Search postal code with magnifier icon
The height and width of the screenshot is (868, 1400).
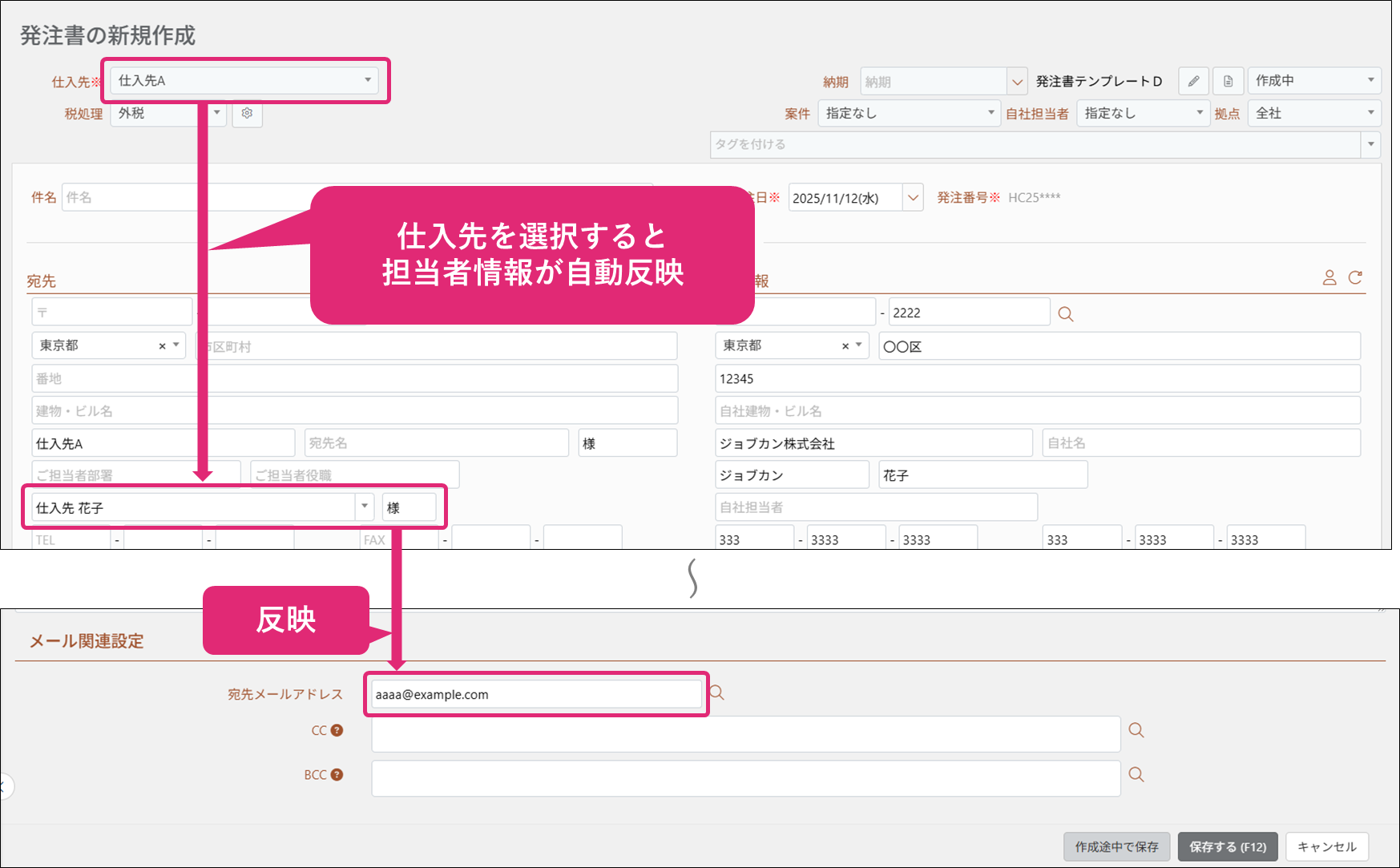tap(1065, 314)
